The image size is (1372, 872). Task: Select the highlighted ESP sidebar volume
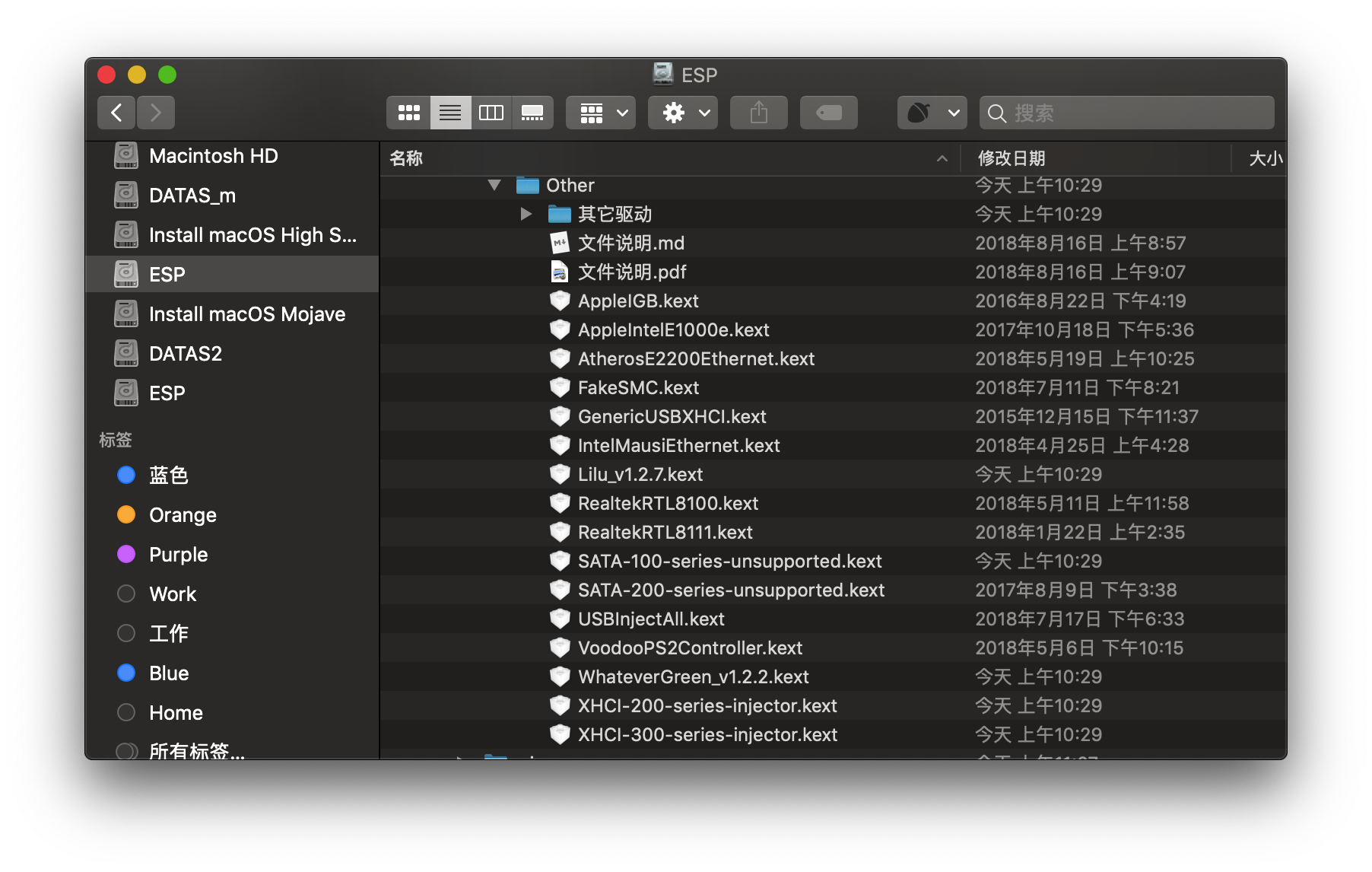[x=232, y=274]
